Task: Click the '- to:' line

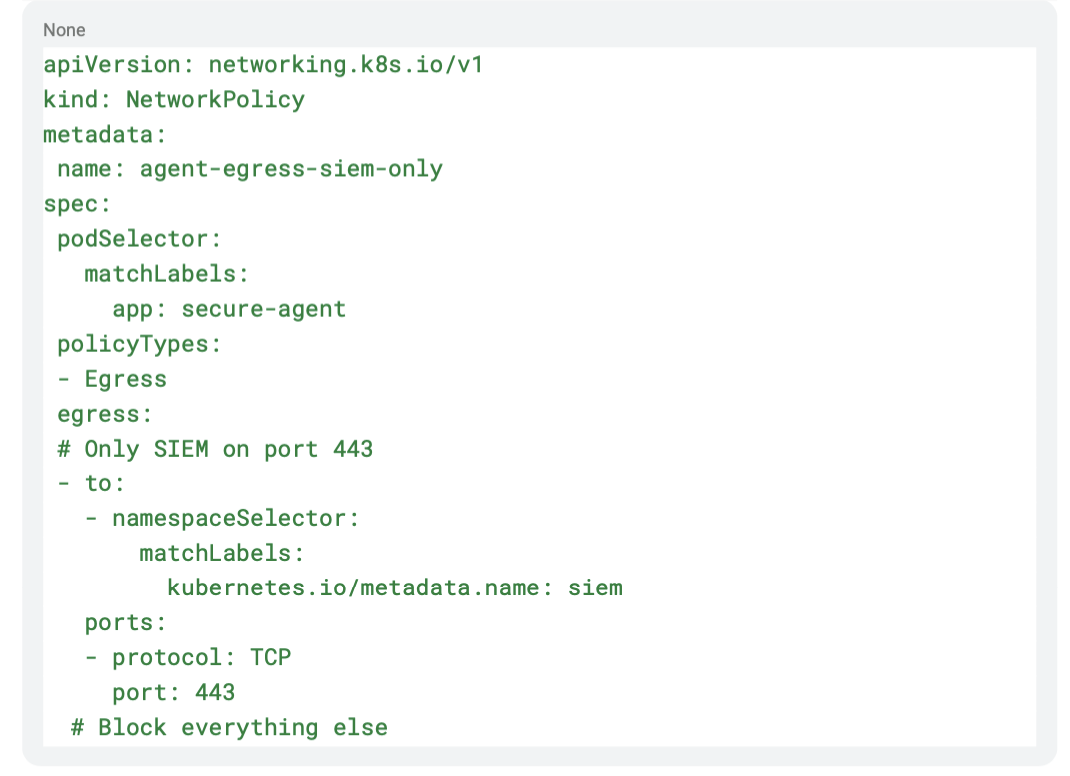Action: [91, 483]
